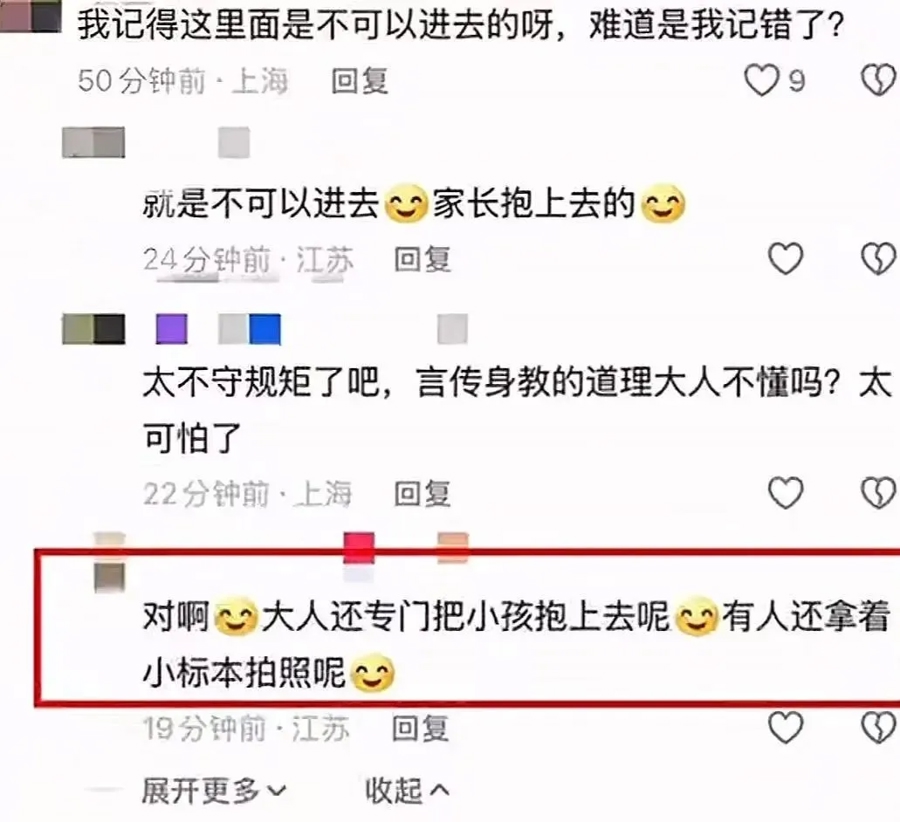
Task: Dislike the 24分钟前 江苏 reply
Action: 878,258
